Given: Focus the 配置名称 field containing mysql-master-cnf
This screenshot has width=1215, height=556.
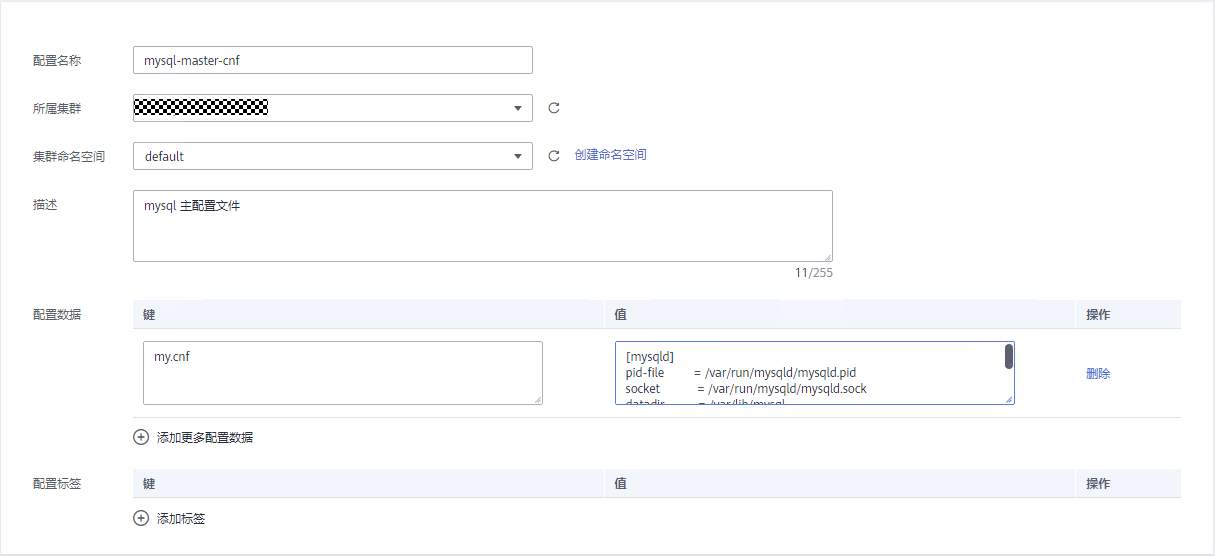Looking at the screenshot, I should click(332, 60).
